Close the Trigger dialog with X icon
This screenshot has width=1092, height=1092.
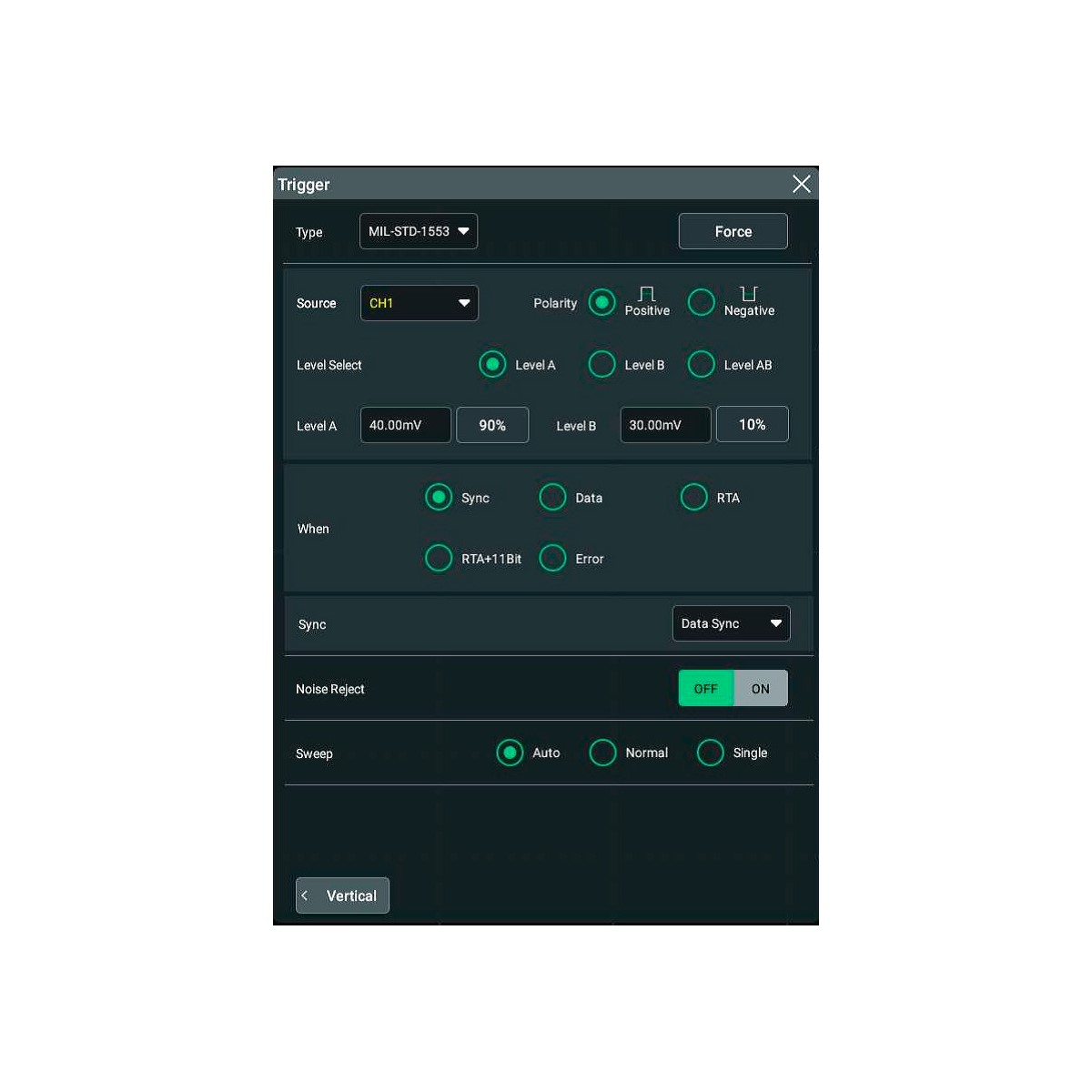[x=801, y=184]
